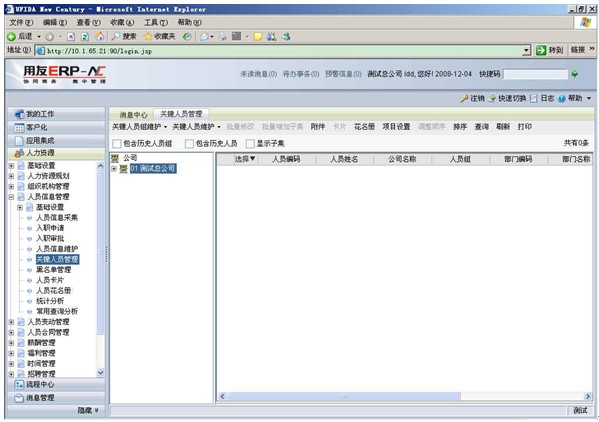Click the IE favorites star icon
Screen dimensions: 599x422
(148, 37)
